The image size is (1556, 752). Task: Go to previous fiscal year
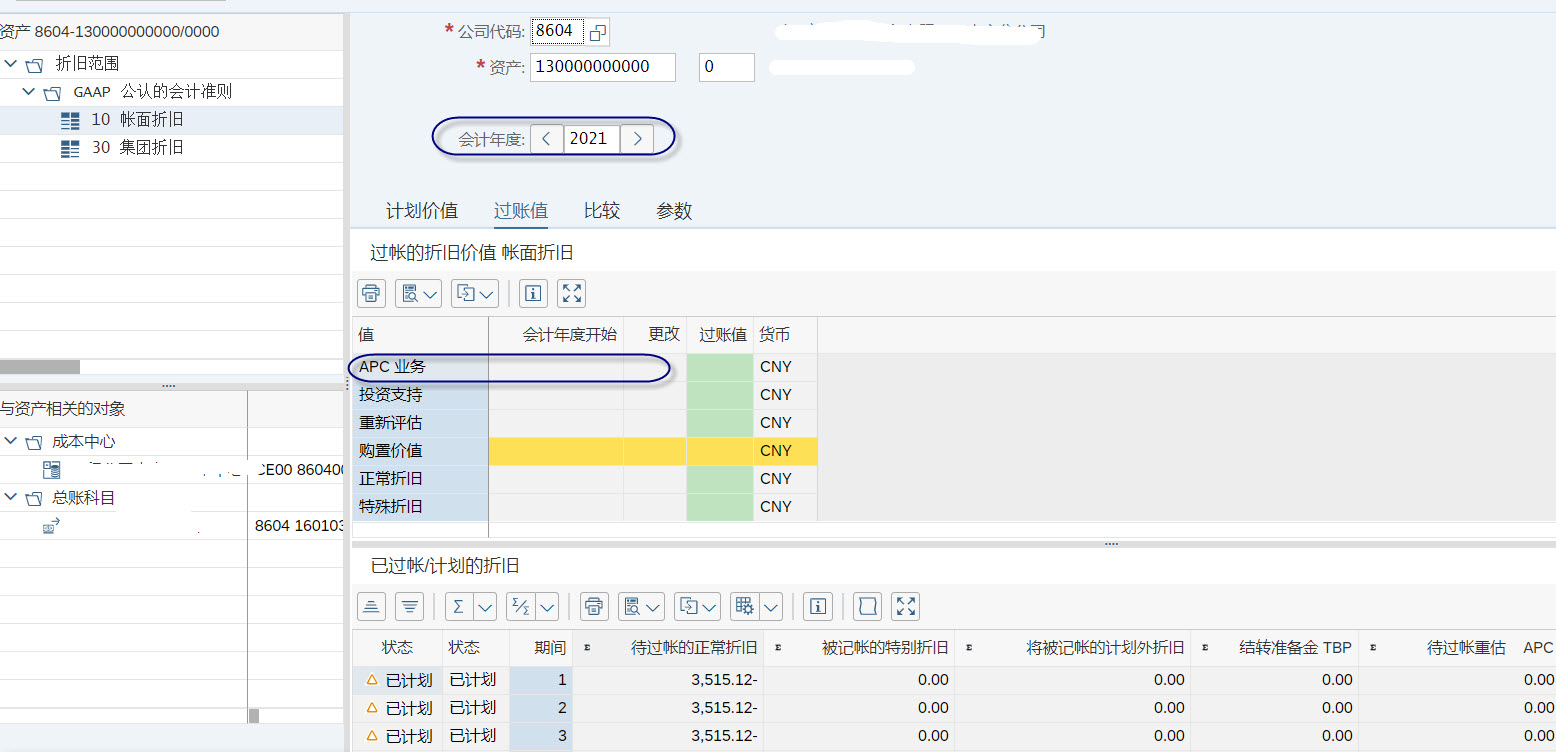tap(546, 139)
